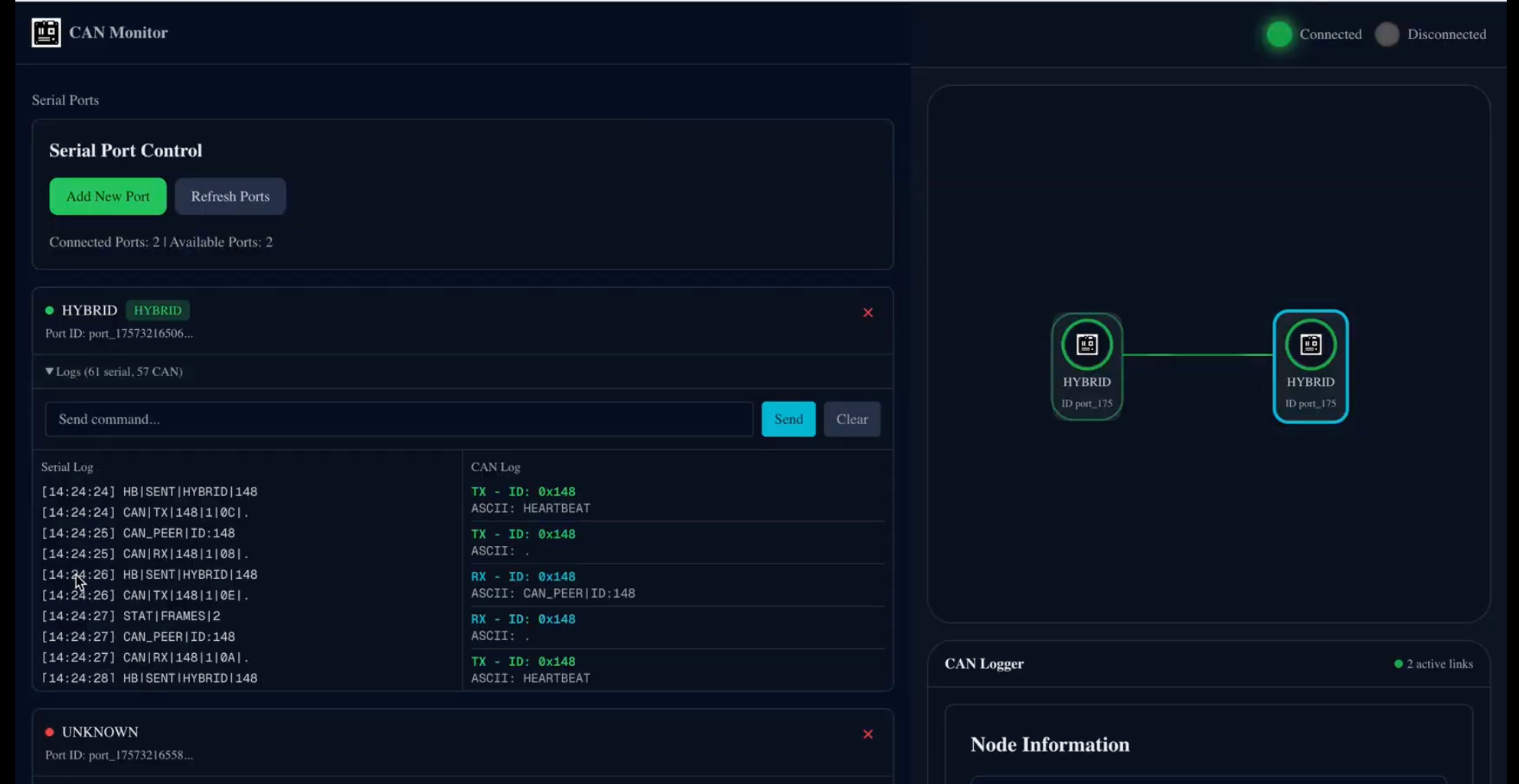Click the UNKNOWN port name

(100, 732)
